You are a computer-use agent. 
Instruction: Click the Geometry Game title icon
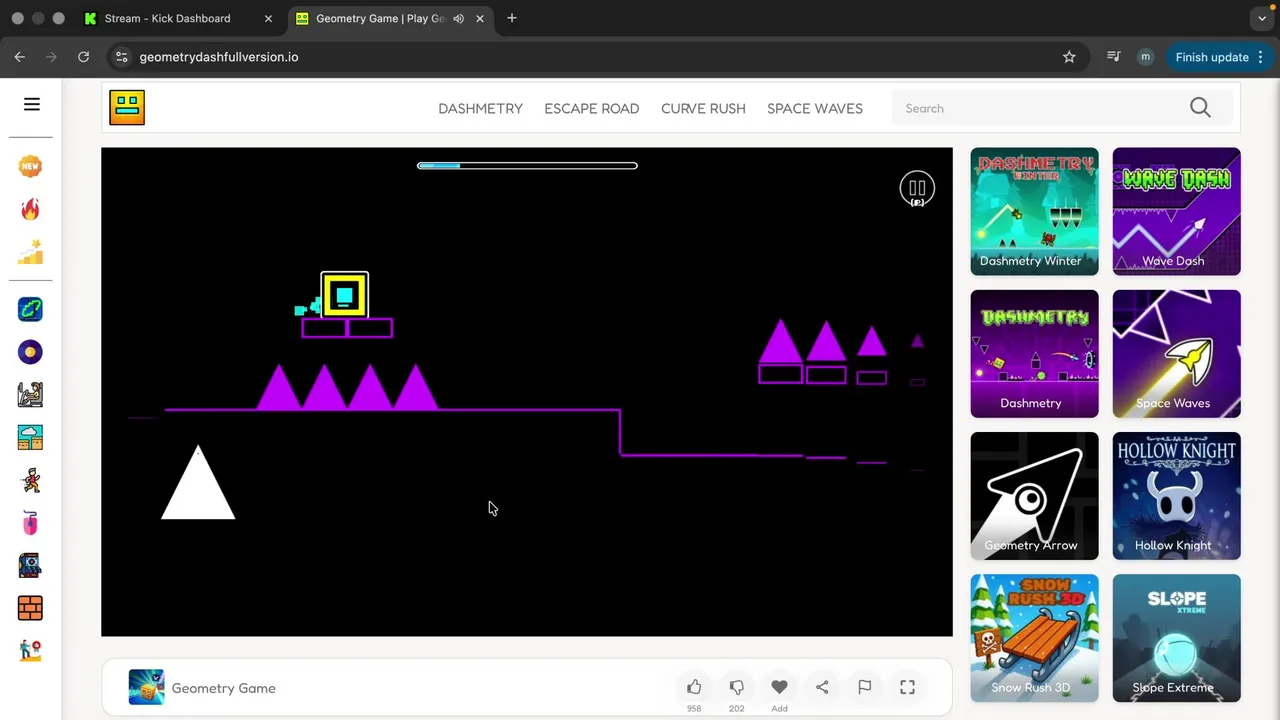pos(146,687)
